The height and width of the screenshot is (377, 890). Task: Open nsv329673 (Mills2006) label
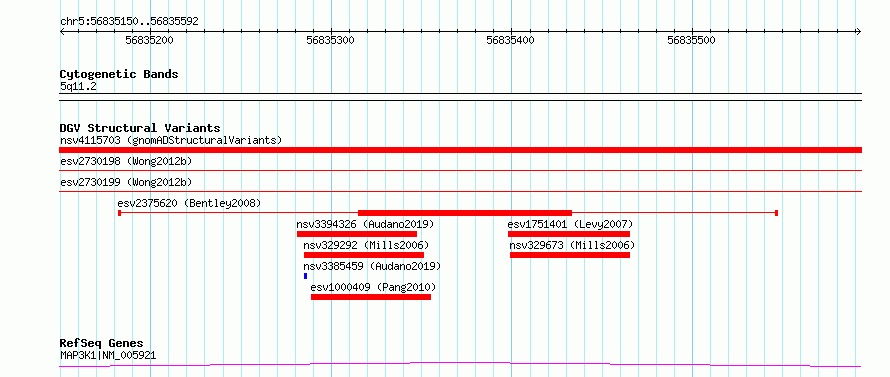coord(572,245)
